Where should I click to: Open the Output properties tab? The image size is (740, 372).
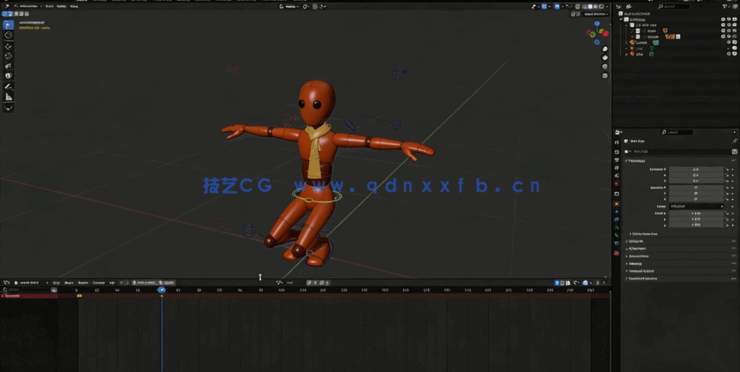click(x=617, y=160)
